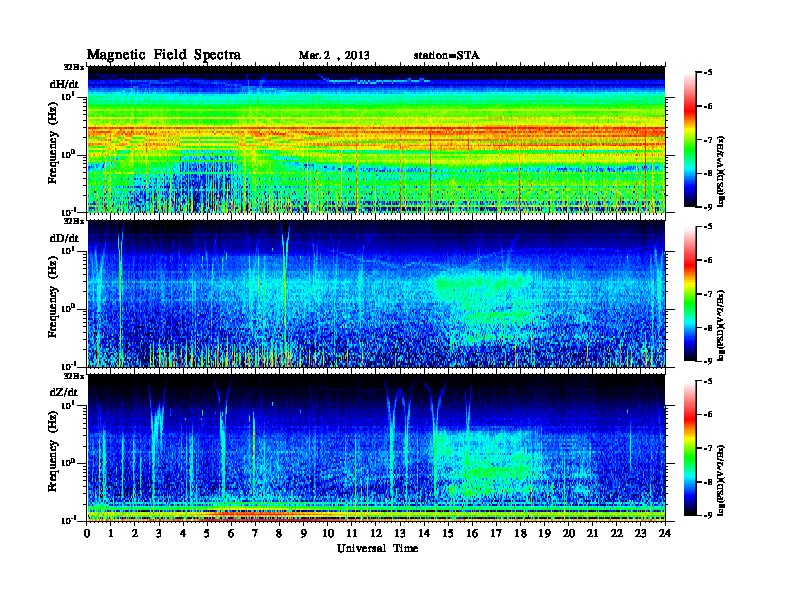Image resolution: width=792 pixels, height=612 pixels.
Task: Click the -6 value on dZ/dt color bar
Action: click(709, 415)
